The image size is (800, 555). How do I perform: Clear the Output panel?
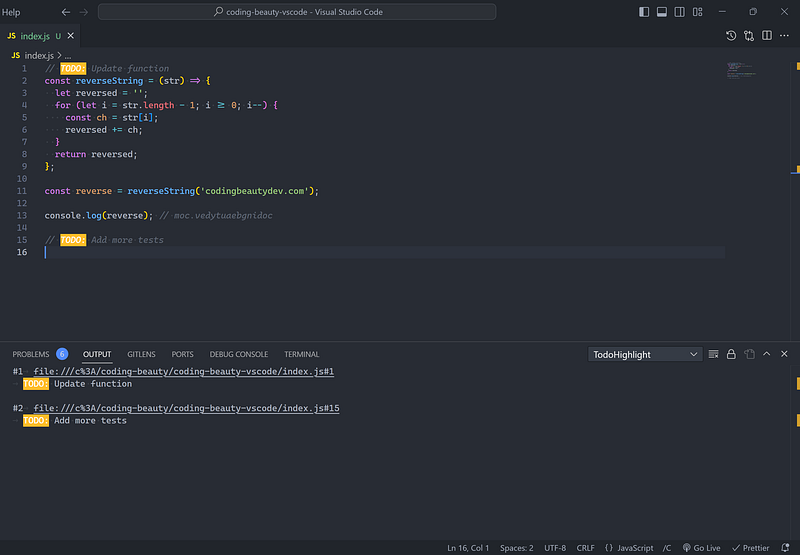(x=713, y=354)
